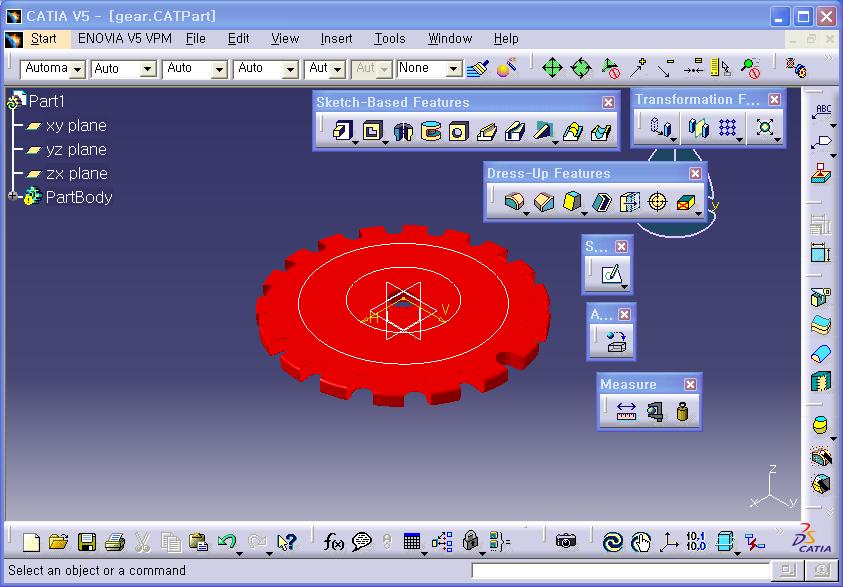Close the Measure toolbar
Image resolution: width=843 pixels, height=587 pixels.
tap(690, 384)
